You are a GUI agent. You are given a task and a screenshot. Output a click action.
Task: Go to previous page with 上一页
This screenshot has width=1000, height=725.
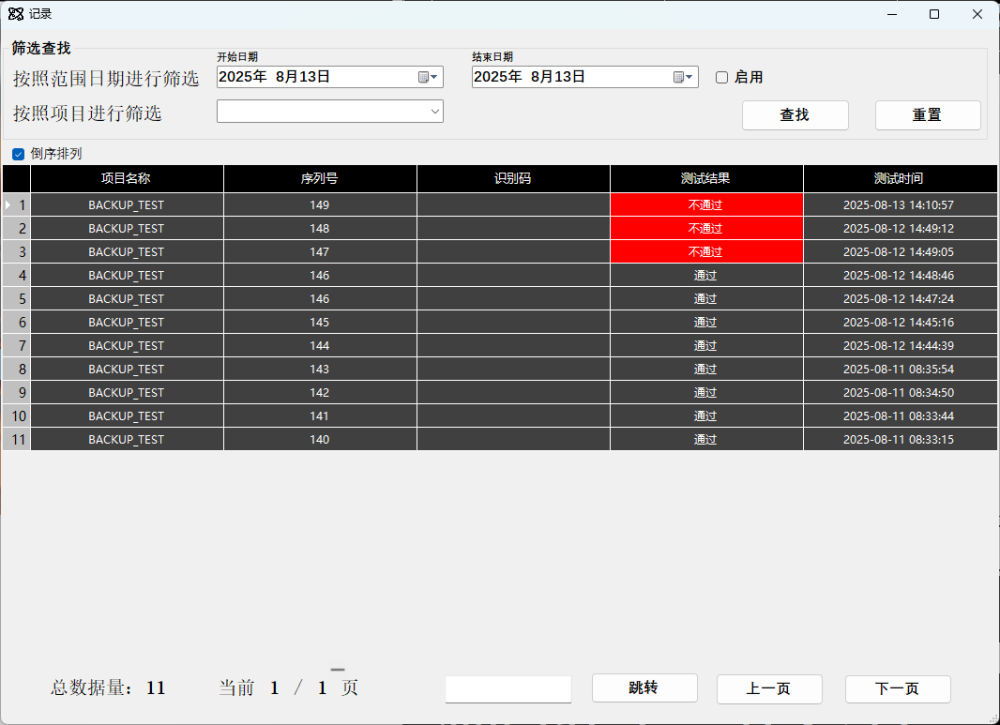[768, 689]
